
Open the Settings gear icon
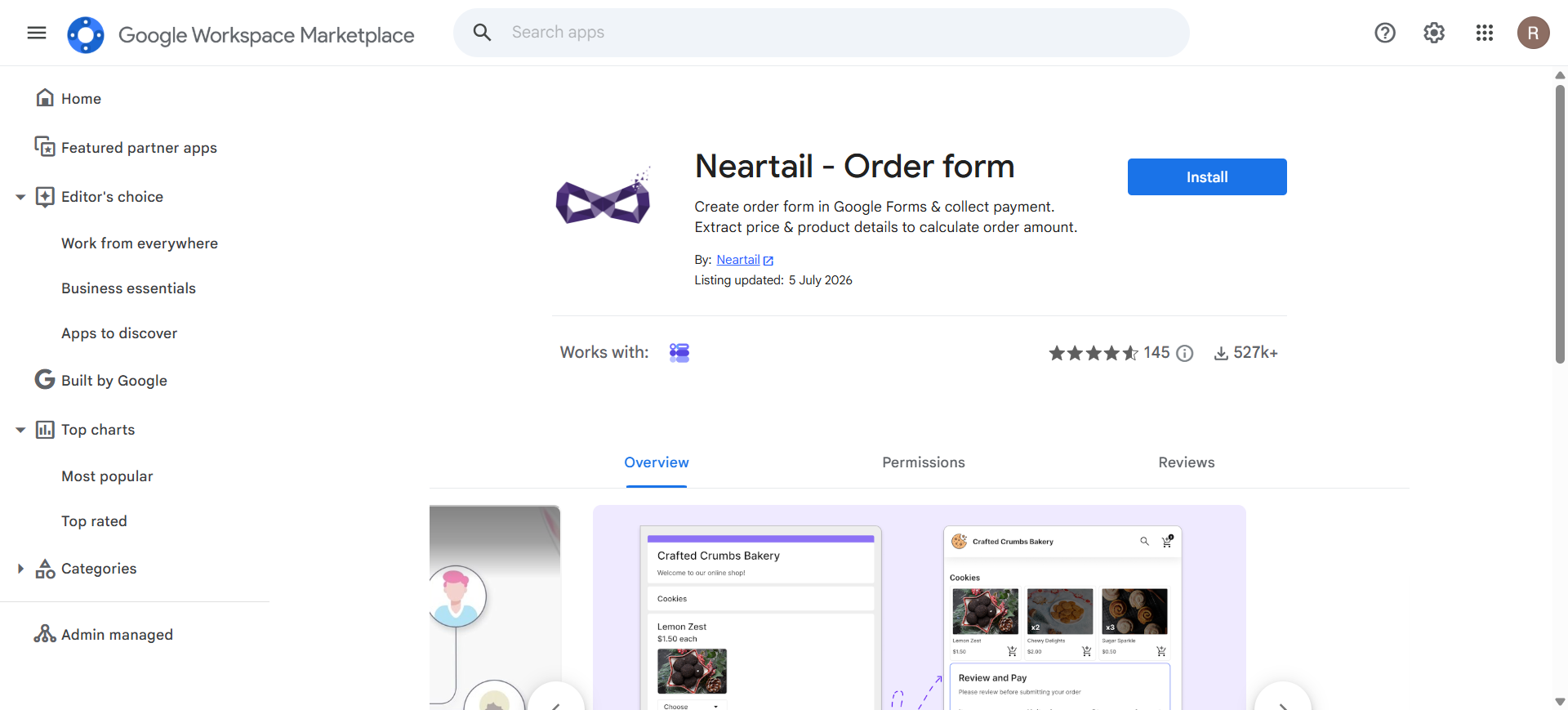1434,33
